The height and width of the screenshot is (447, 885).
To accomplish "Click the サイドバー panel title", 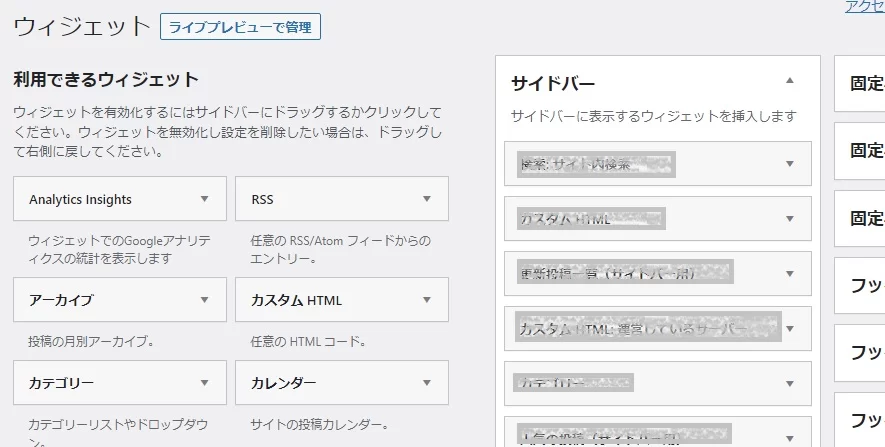I will tap(553, 84).
